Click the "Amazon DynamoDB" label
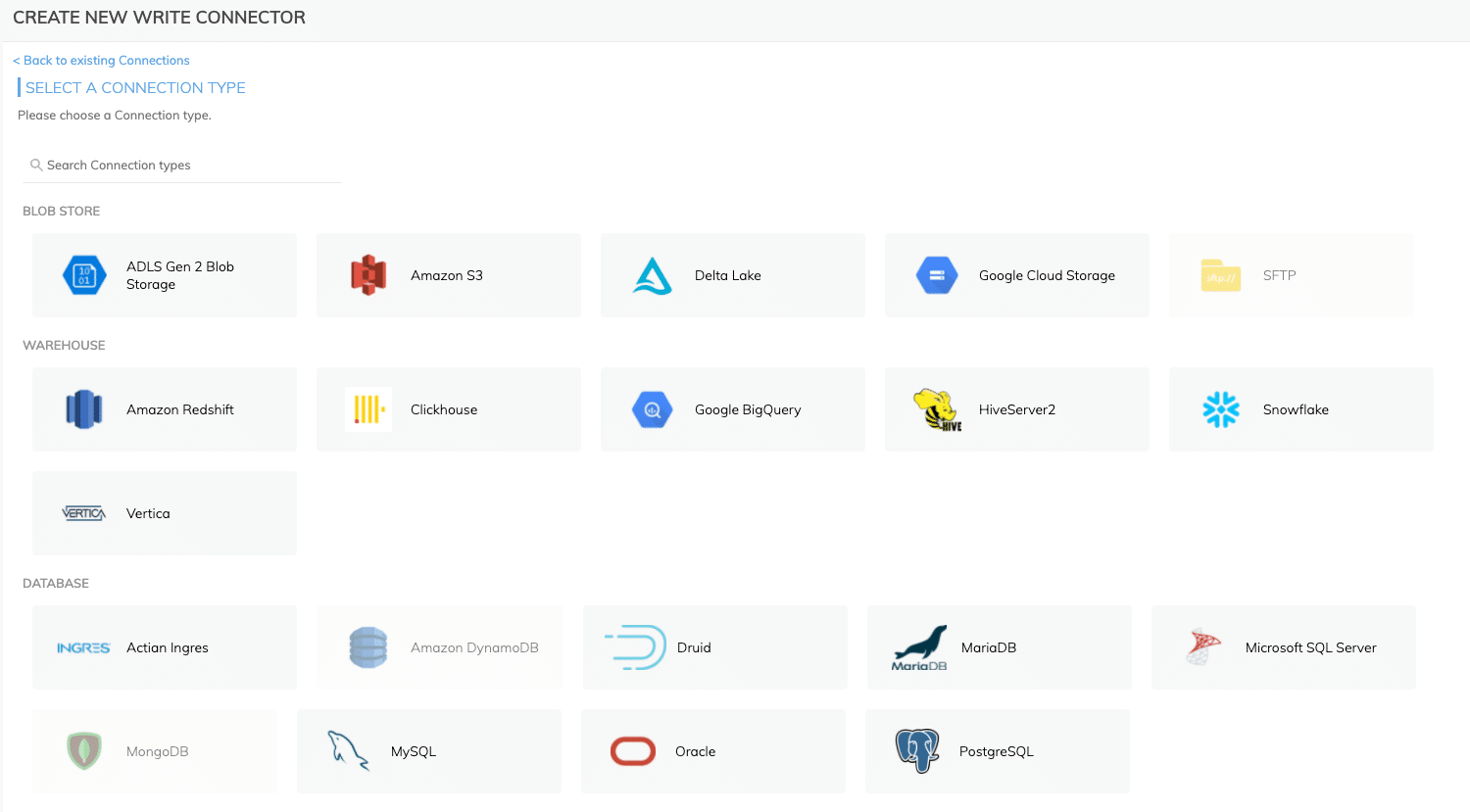The width and height of the screenshot is (1470, 812). click(474, 647)
